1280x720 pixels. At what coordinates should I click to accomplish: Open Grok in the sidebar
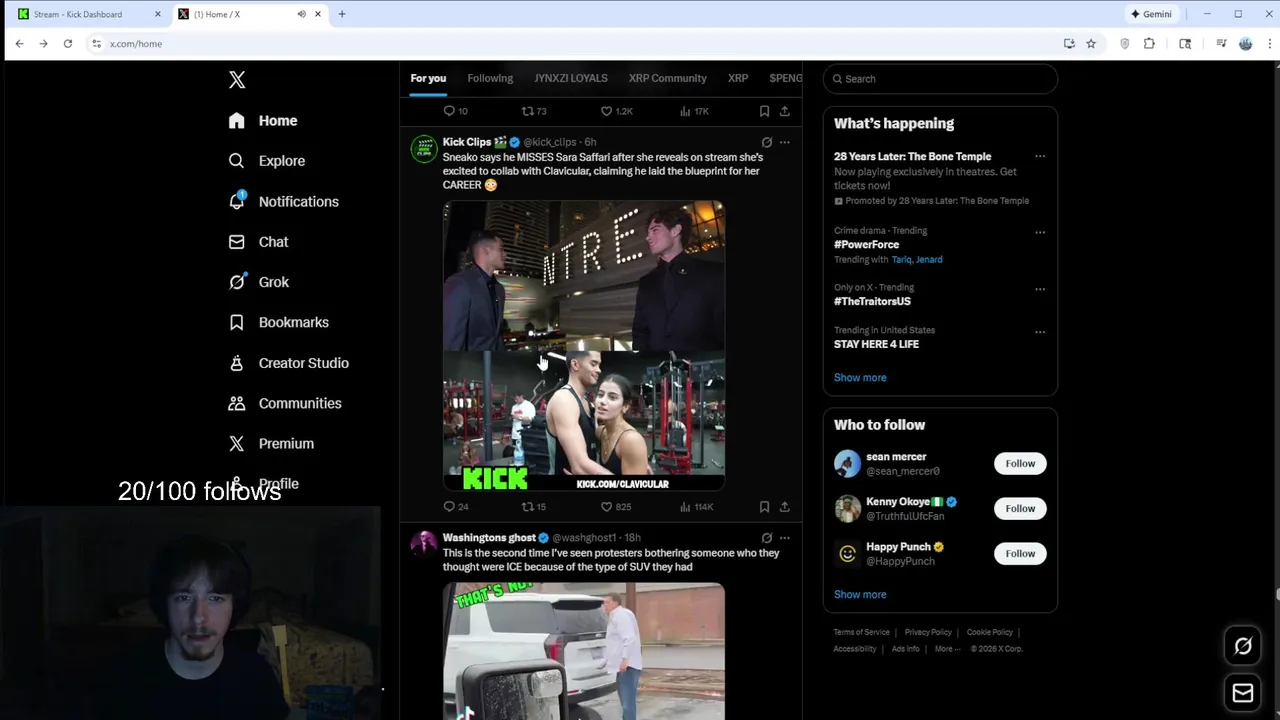pos(258,282)
